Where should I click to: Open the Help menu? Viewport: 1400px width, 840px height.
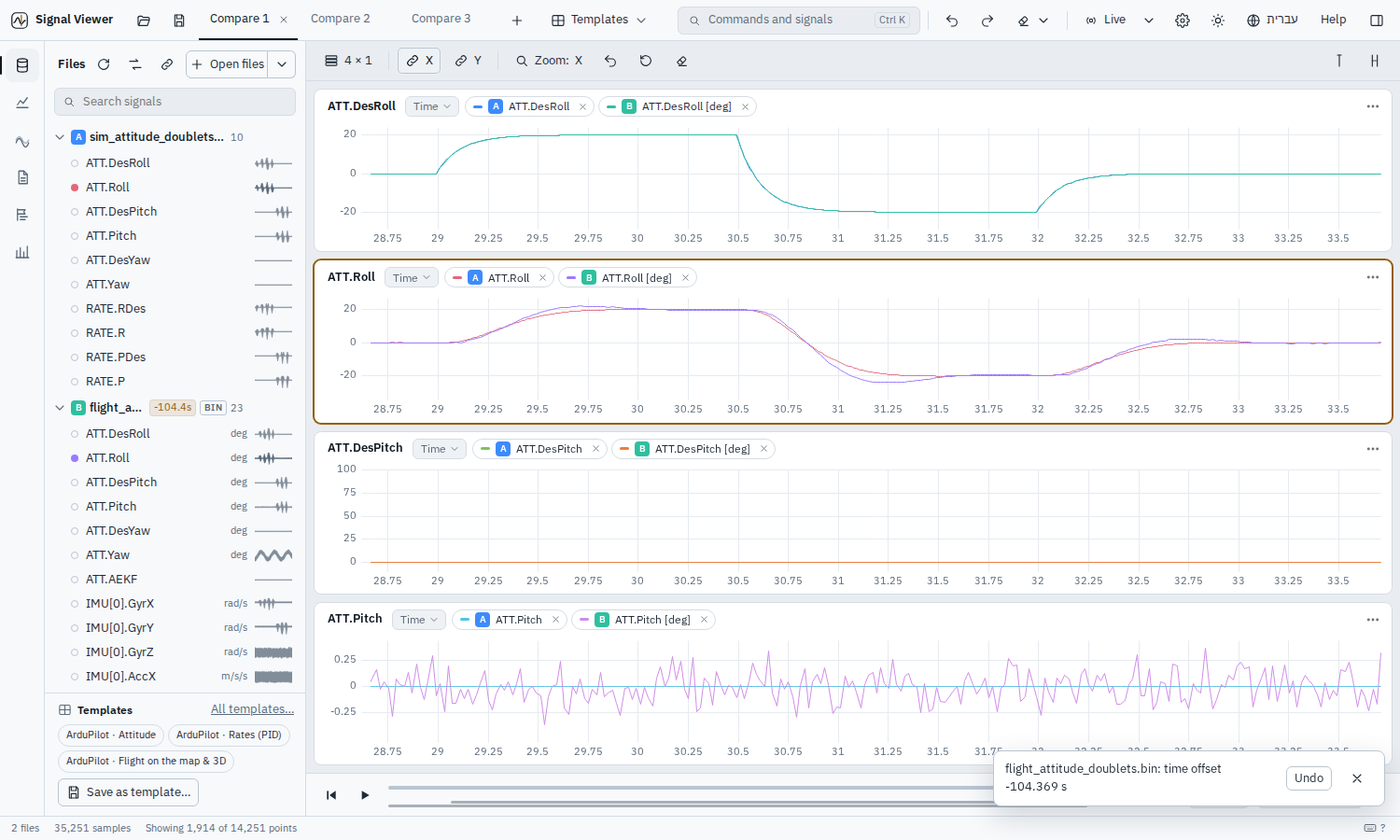pos(1333,20)
